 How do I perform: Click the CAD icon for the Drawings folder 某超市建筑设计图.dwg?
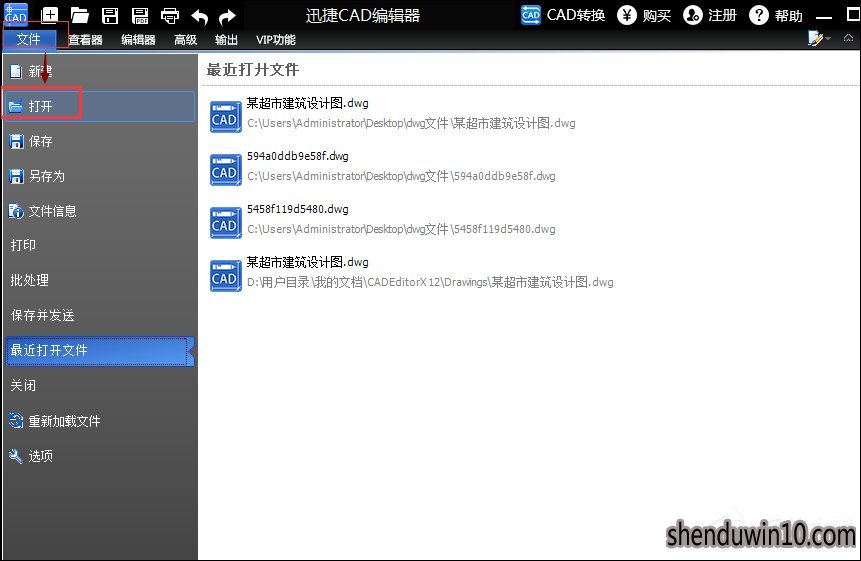click(226, 276)
